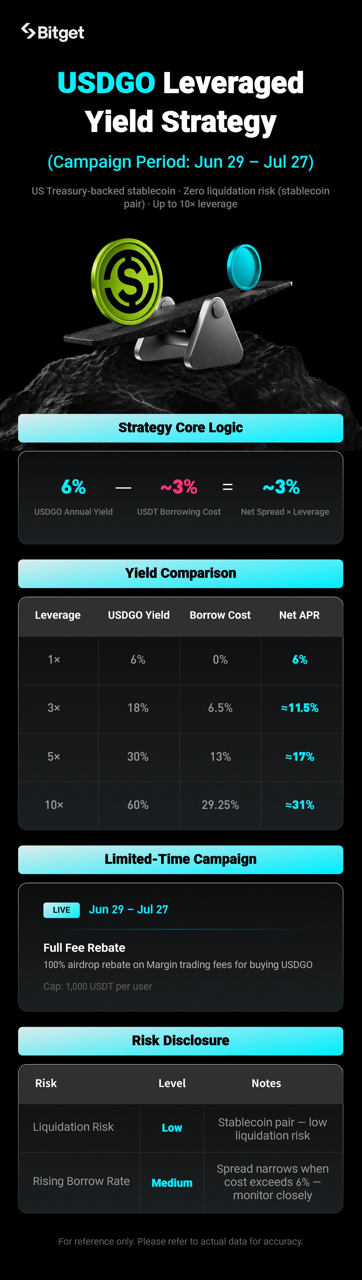Click the Medium borrow rate level

[x=172, y=1183]
